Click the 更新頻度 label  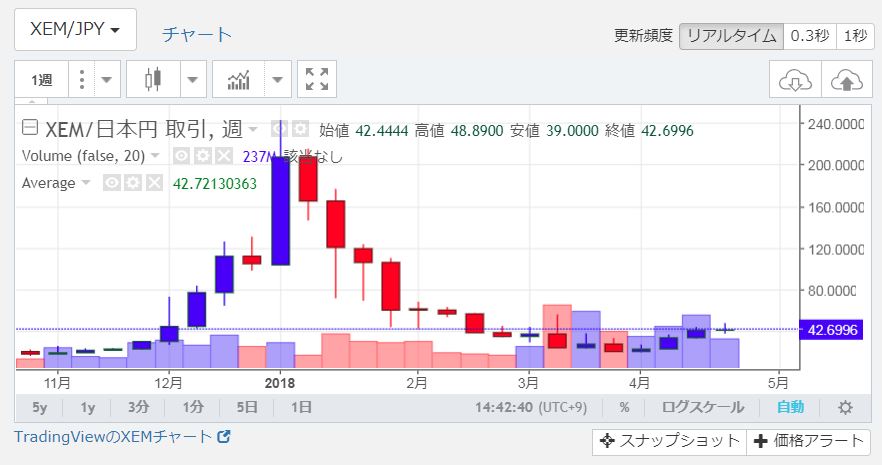pos(644,36)
